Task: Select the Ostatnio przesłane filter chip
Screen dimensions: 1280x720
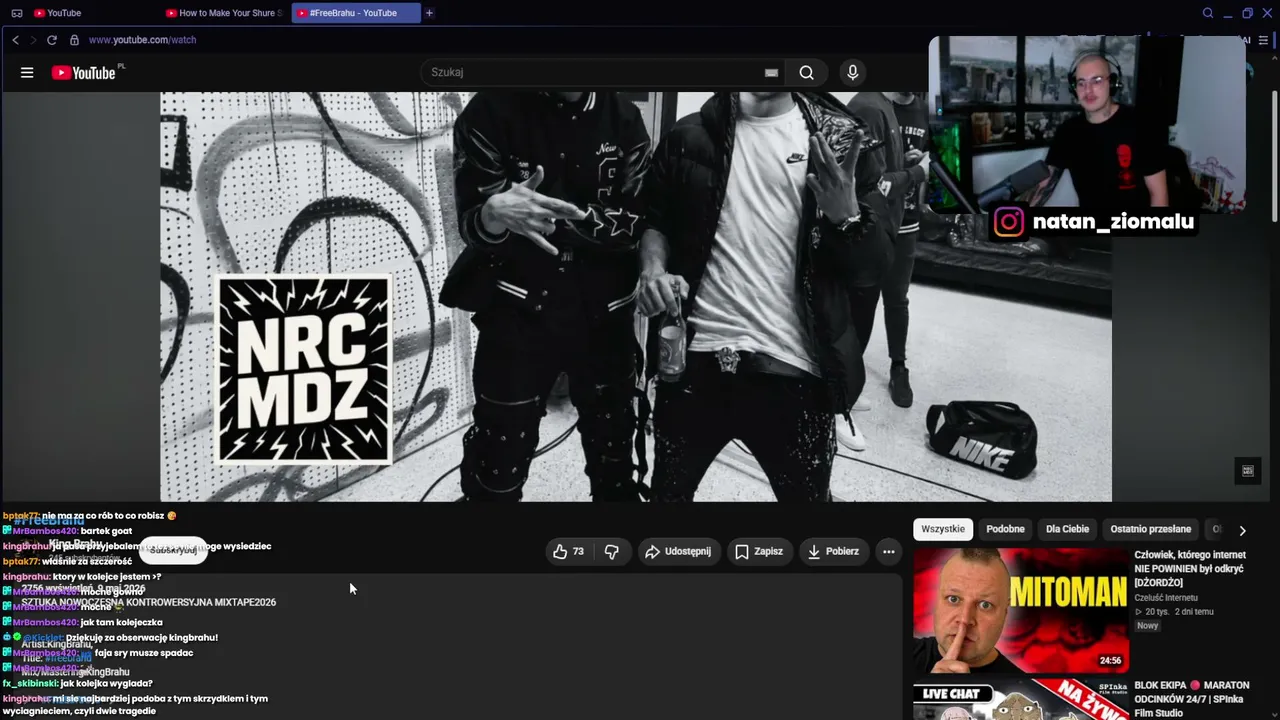Action: point(1151,529)
